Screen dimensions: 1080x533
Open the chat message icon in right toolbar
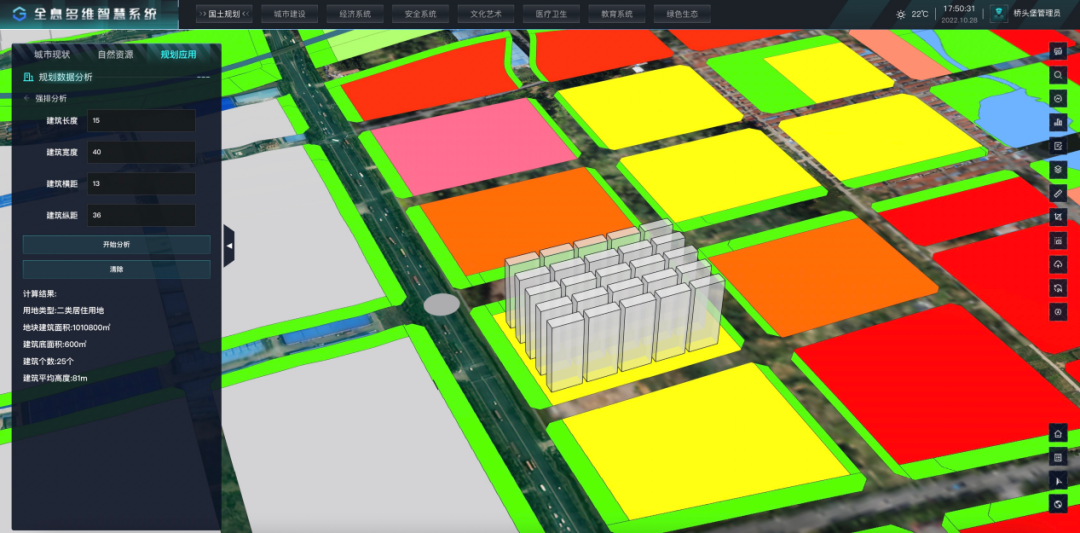(x=1058, y=51)
